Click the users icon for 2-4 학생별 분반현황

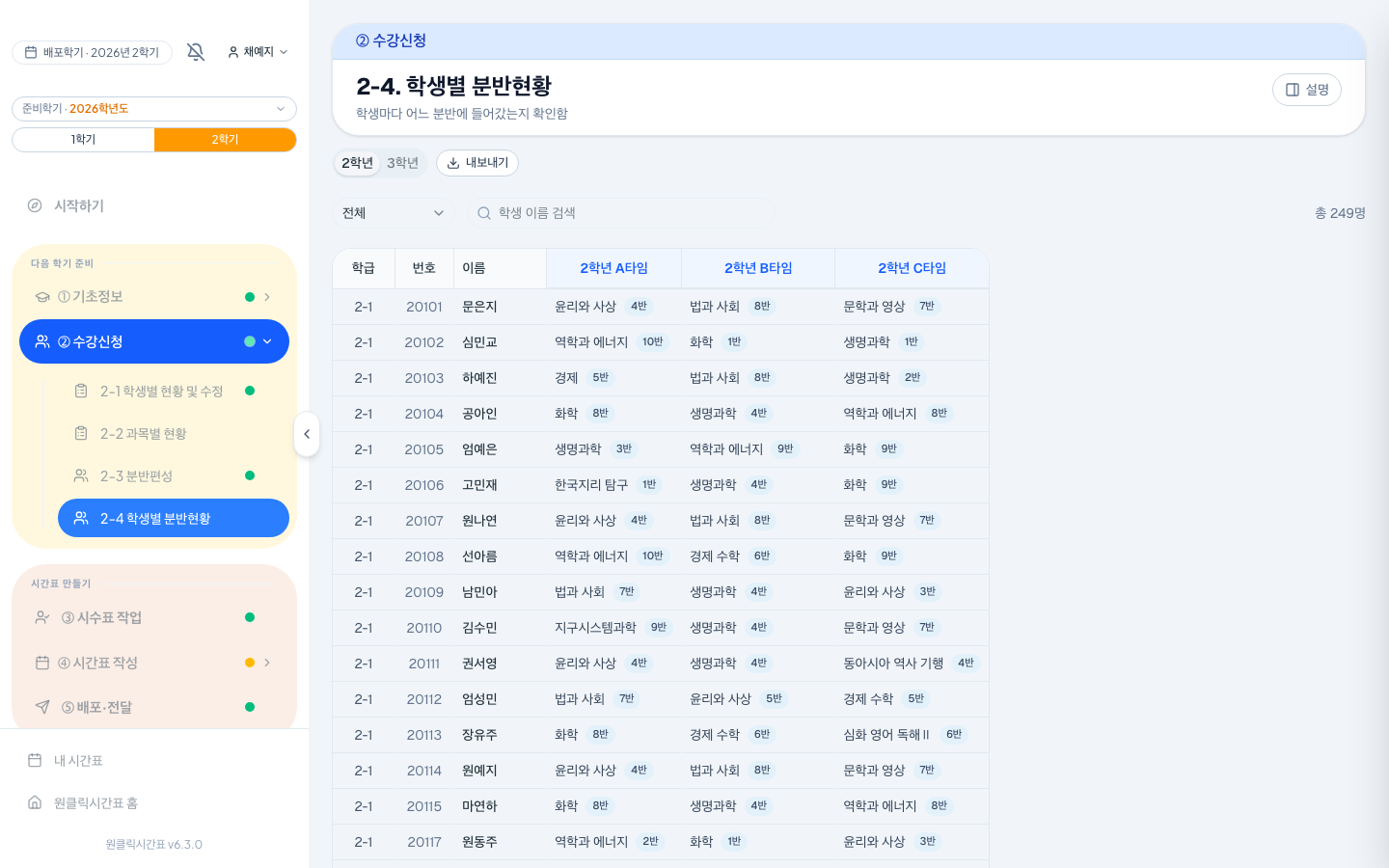(81, 518)
